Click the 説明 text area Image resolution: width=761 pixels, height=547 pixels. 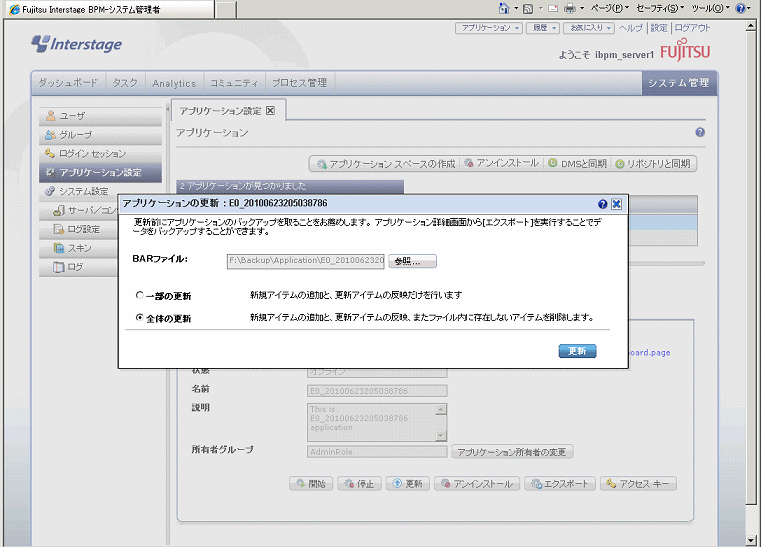(372, 422)
